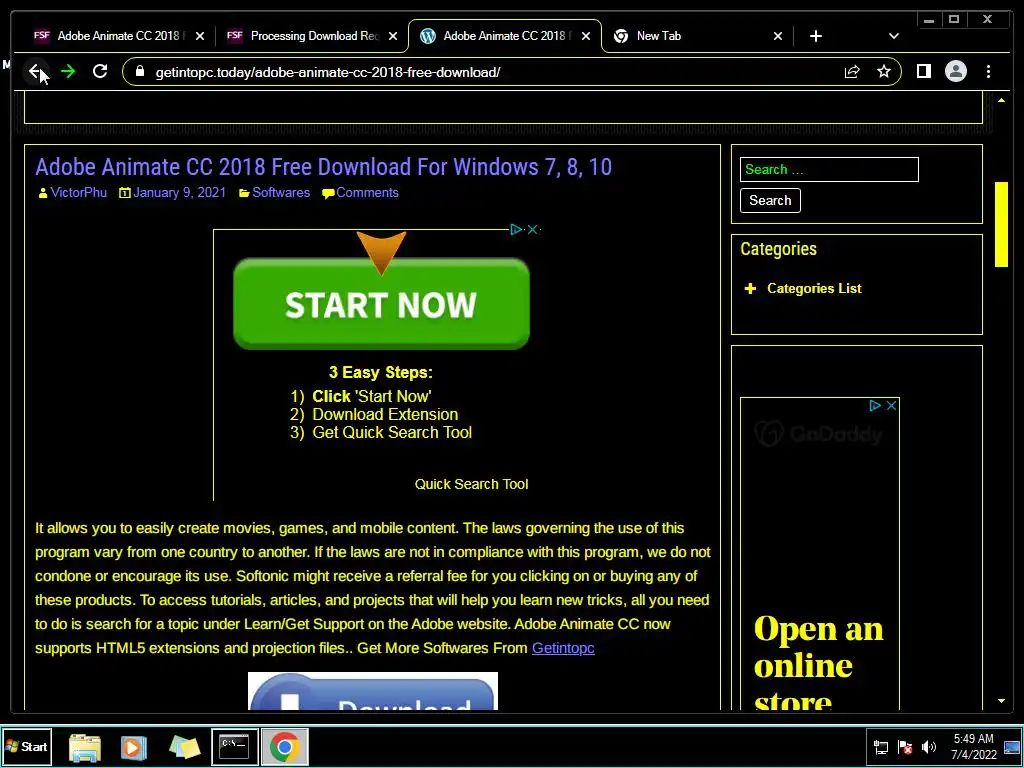Switch to Processing Download Request tab
1024x768 pixels.
point(311,36)
